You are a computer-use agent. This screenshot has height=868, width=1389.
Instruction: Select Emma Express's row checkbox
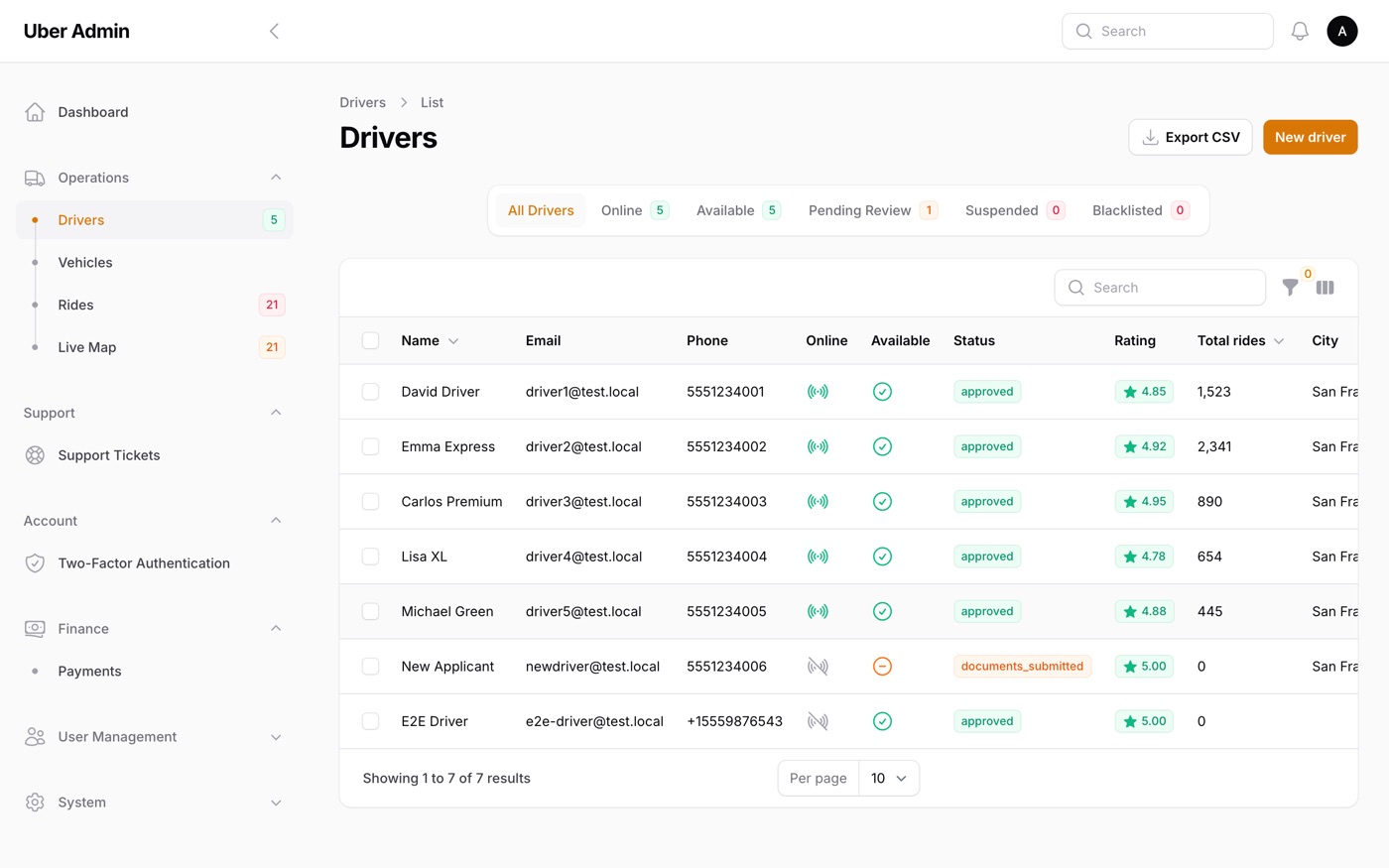370,446
